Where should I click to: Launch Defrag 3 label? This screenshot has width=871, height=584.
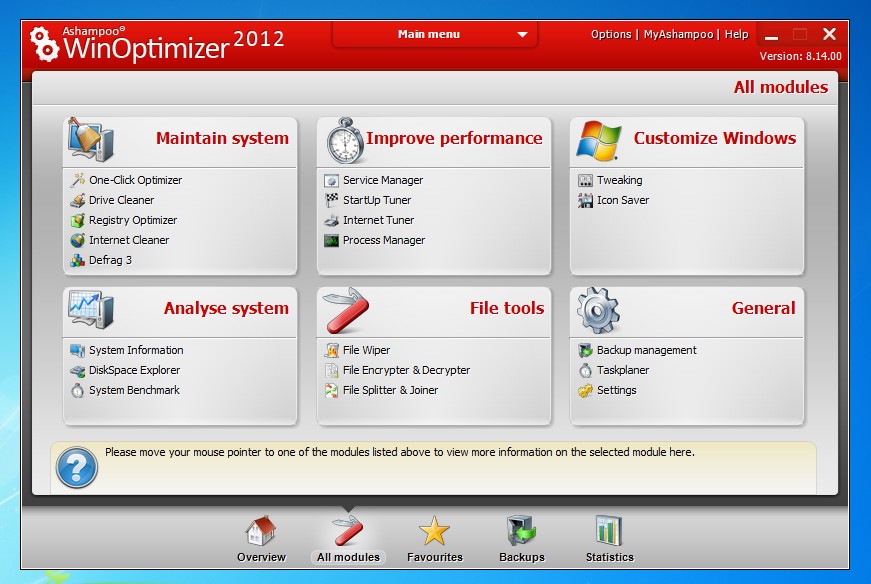(111, 260)
